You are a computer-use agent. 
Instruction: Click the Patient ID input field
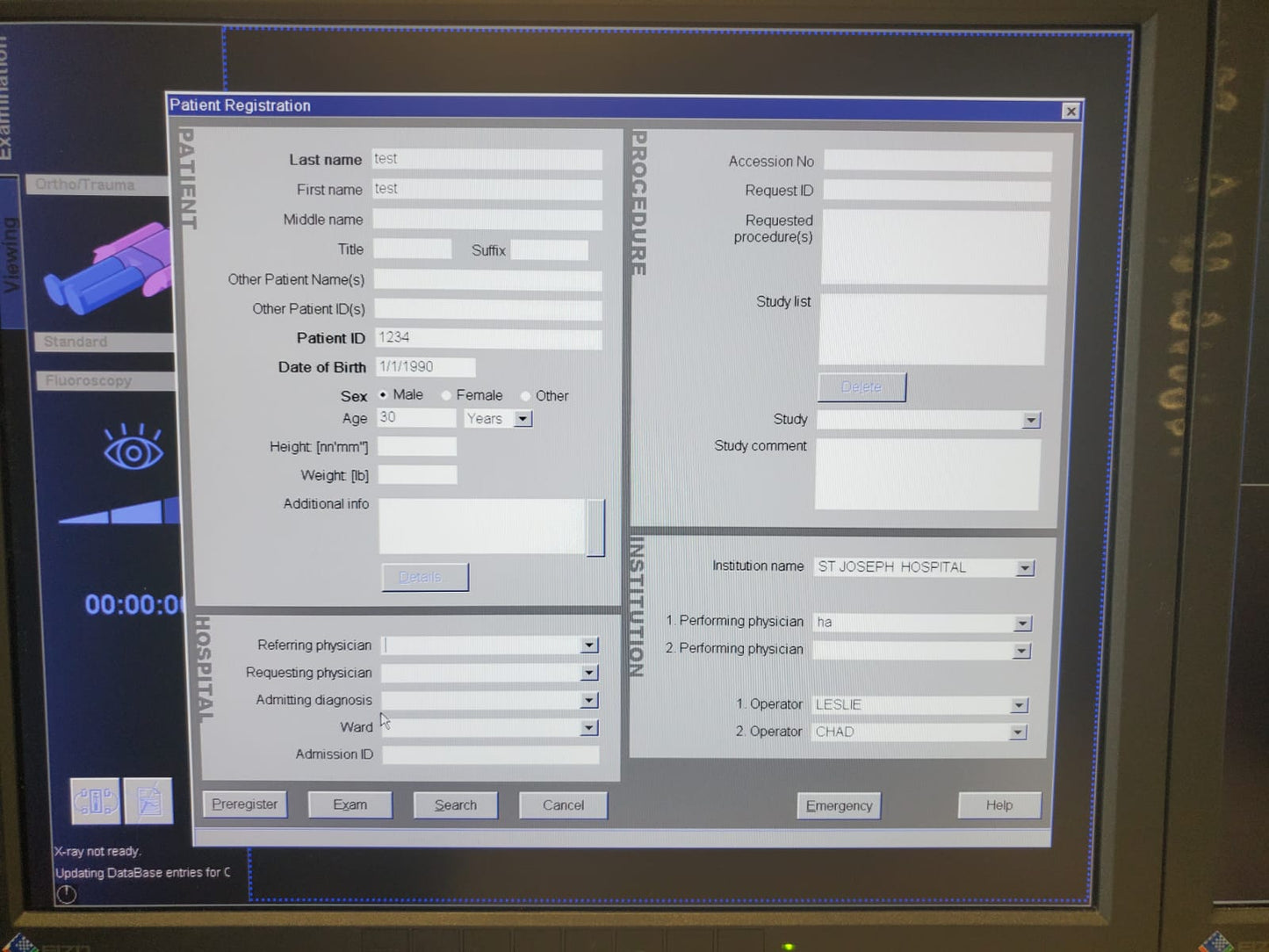click(488, 338)
